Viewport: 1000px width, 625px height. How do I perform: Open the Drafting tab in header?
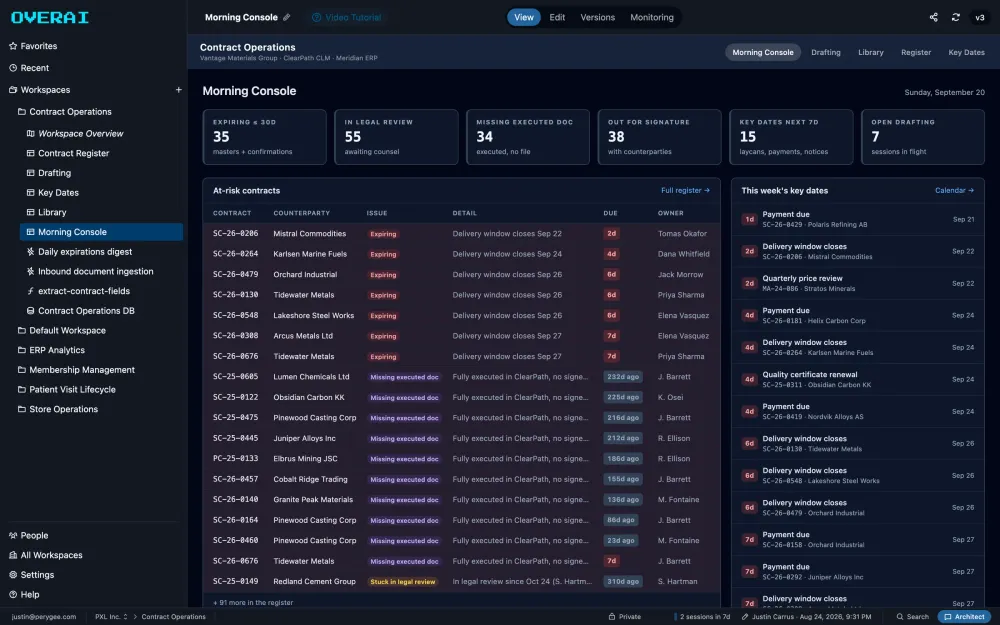(825, 52)
